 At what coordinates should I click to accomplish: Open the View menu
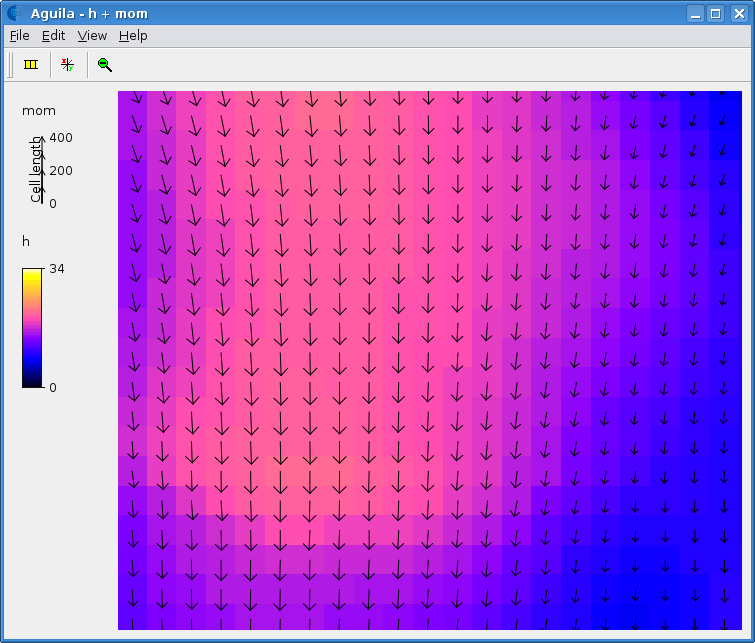[x=92, y=36]
